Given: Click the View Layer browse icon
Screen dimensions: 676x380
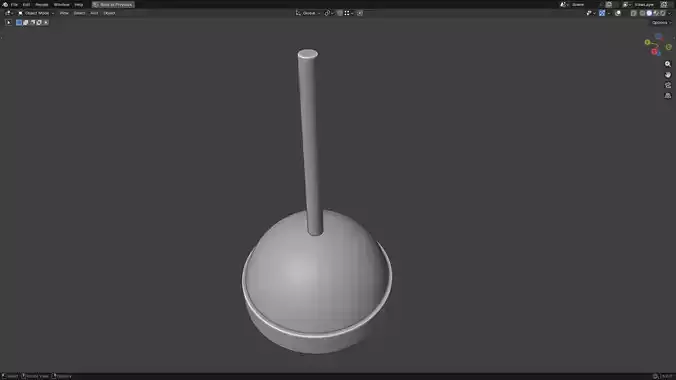Looking at the screenshot, I should (626, 4).
